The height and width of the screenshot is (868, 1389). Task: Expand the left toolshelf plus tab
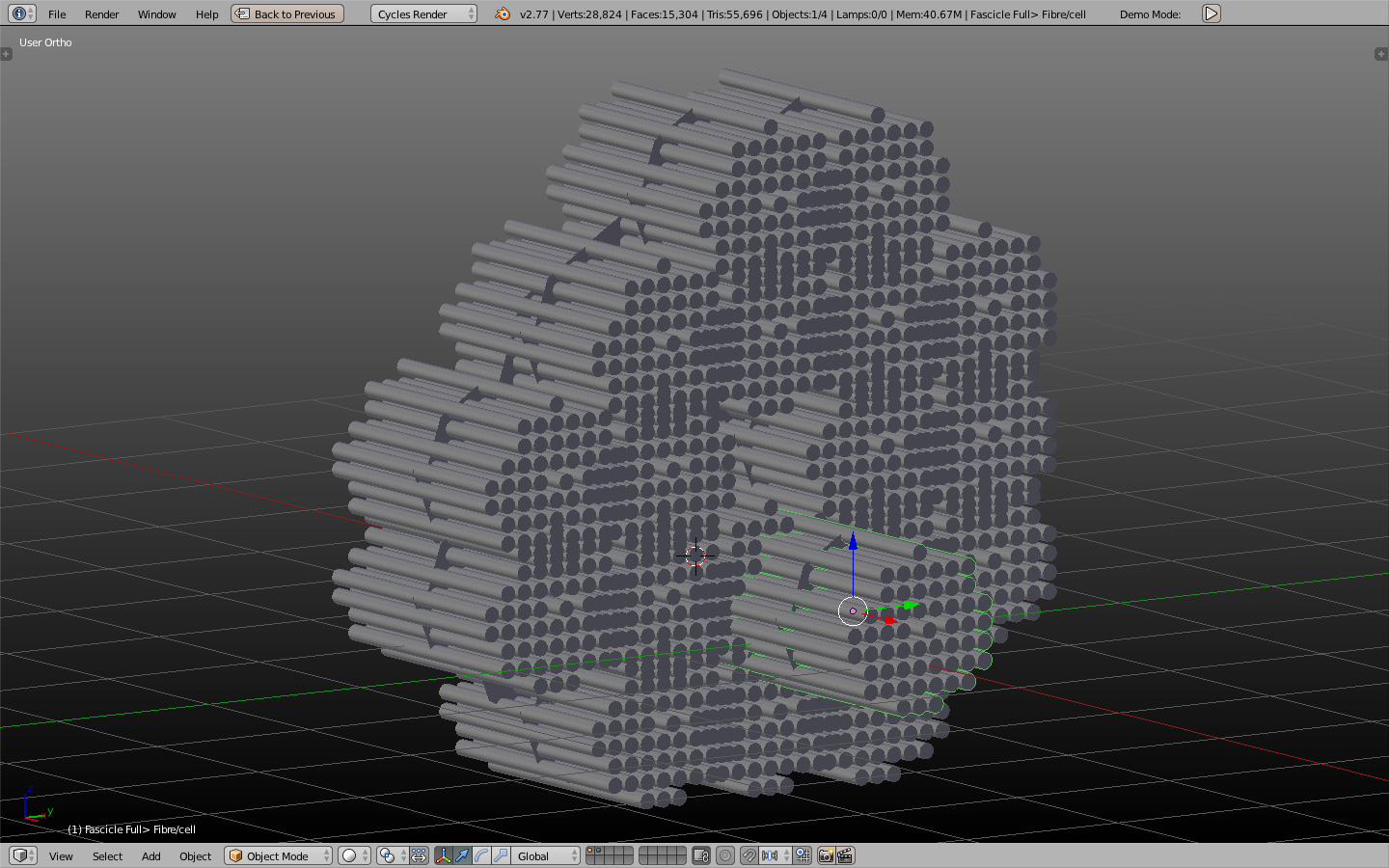(6, 54)
